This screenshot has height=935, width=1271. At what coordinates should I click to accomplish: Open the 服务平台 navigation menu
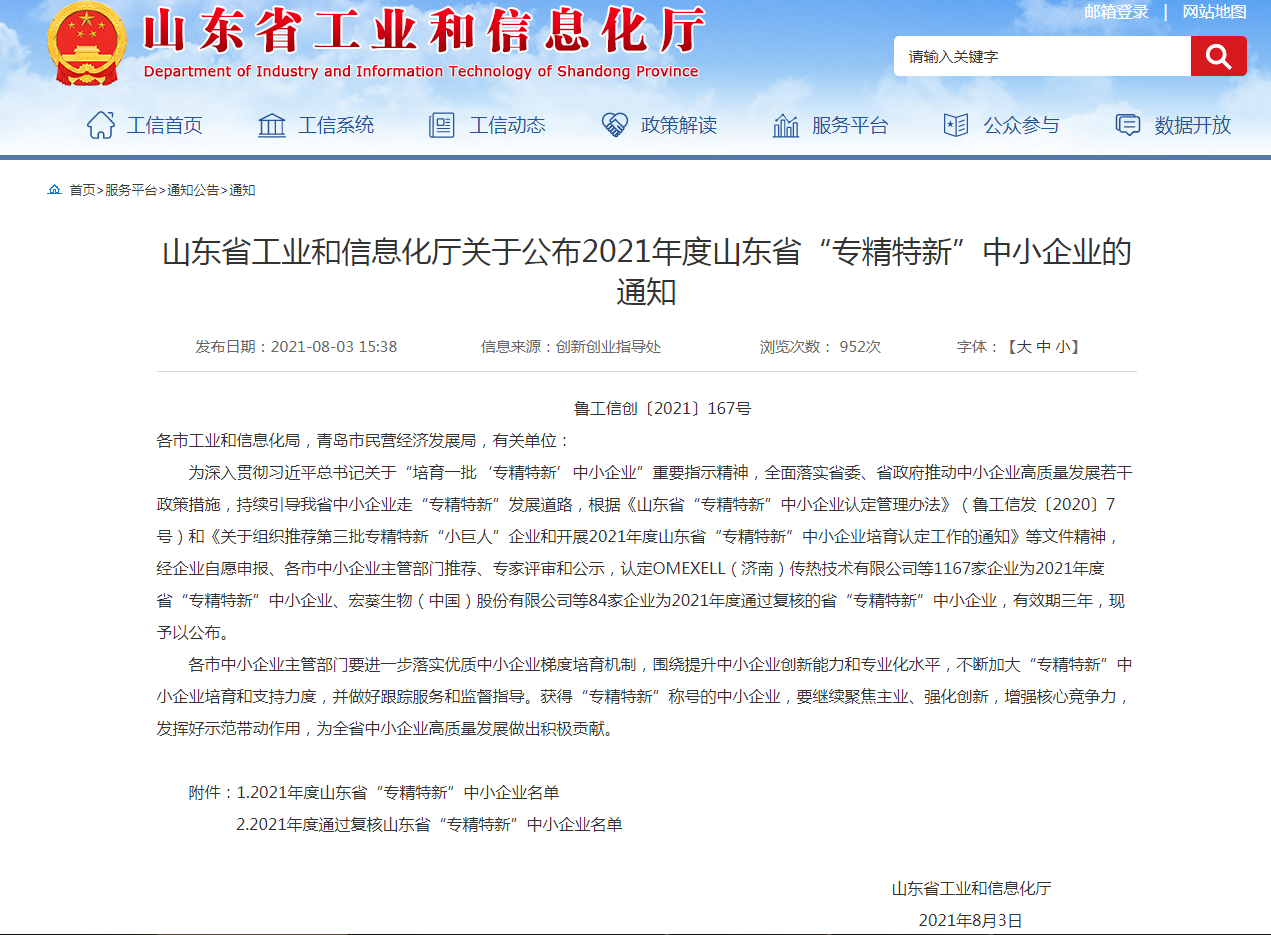[850, 125]
